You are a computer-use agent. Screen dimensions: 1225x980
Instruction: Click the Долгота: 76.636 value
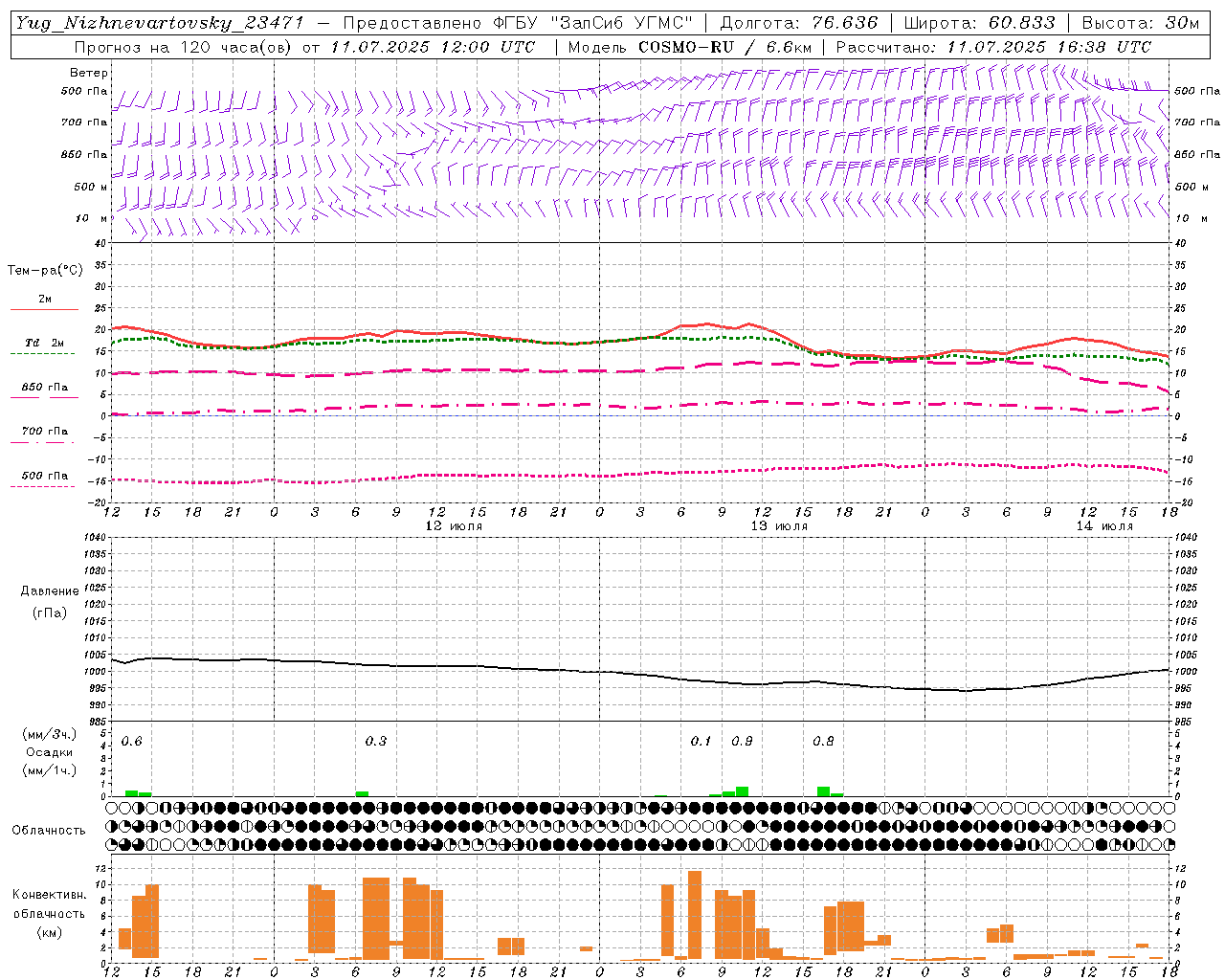coord(799,22)
